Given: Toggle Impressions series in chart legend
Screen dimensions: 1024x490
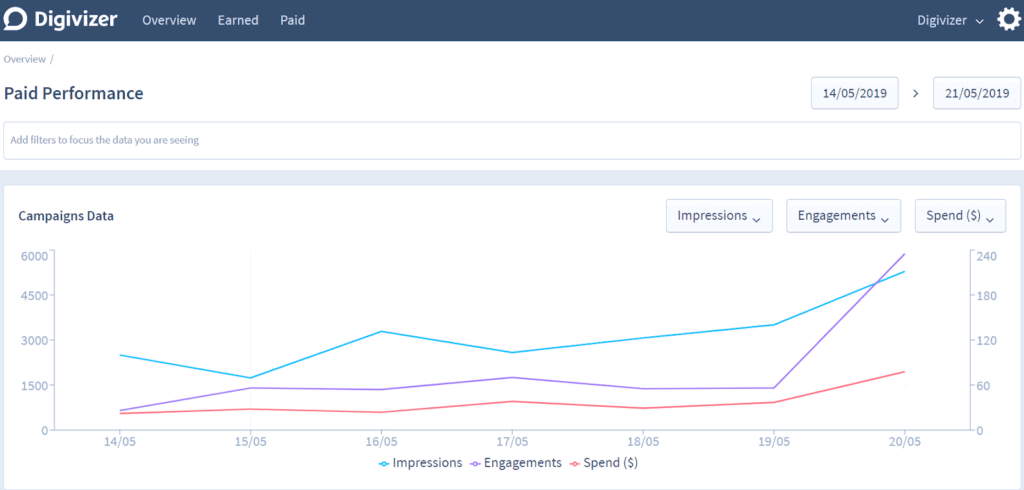Looking at the screenshot, I should 420,463.
